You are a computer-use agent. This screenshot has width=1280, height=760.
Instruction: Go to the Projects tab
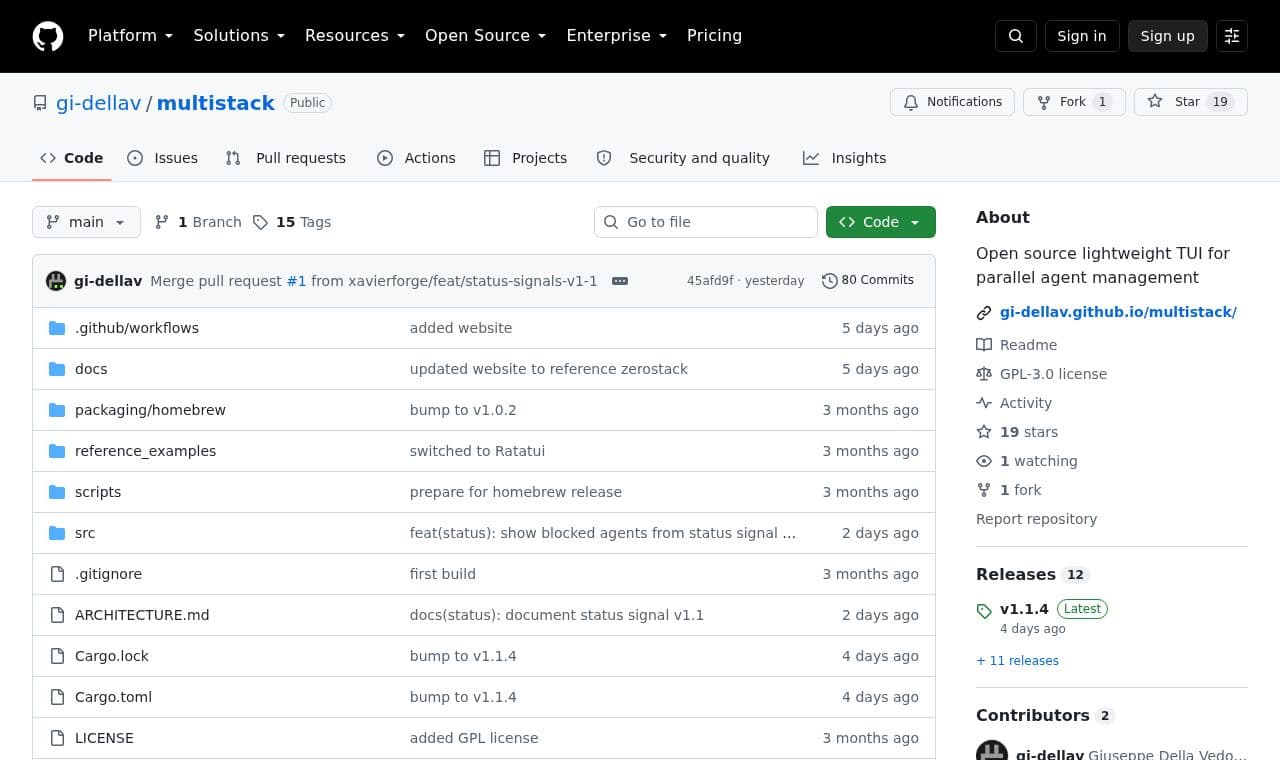526,158
